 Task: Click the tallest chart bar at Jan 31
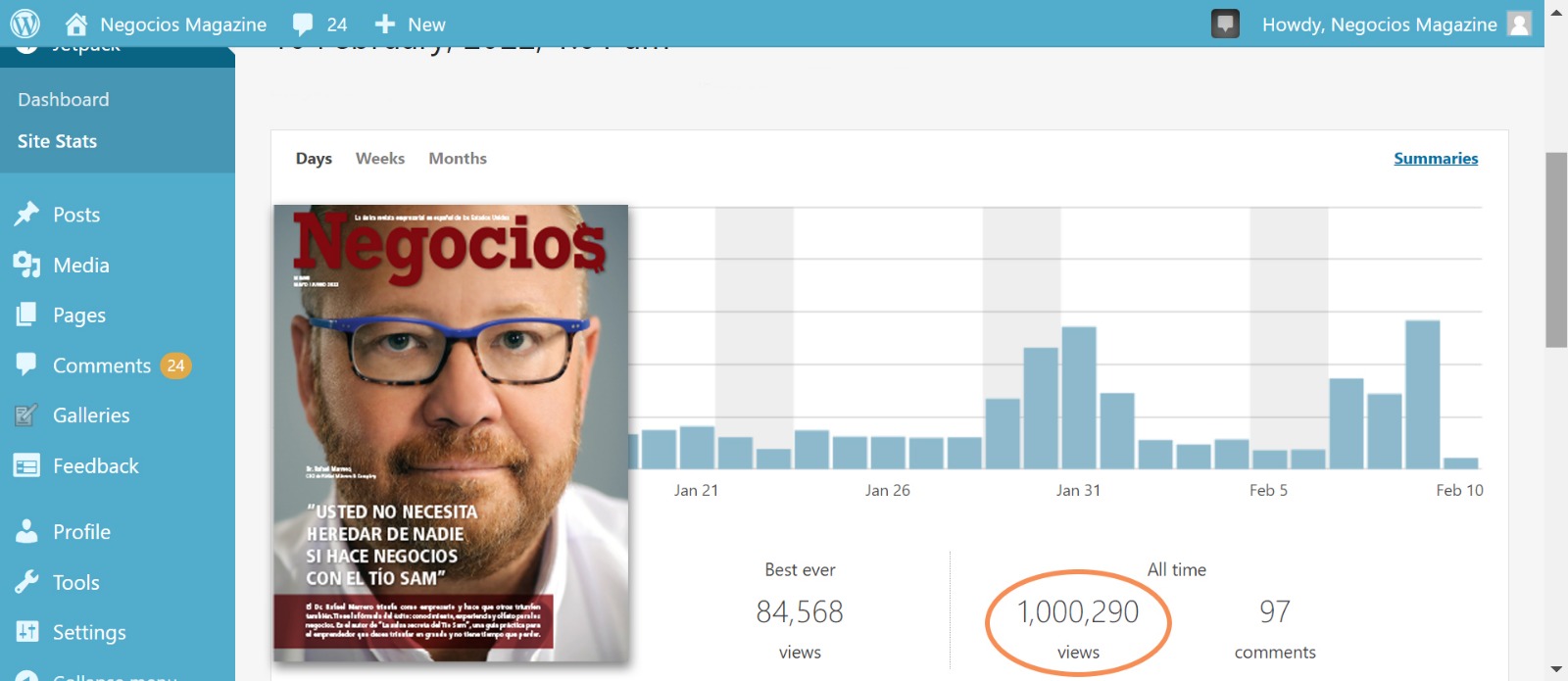[1079, 397]
